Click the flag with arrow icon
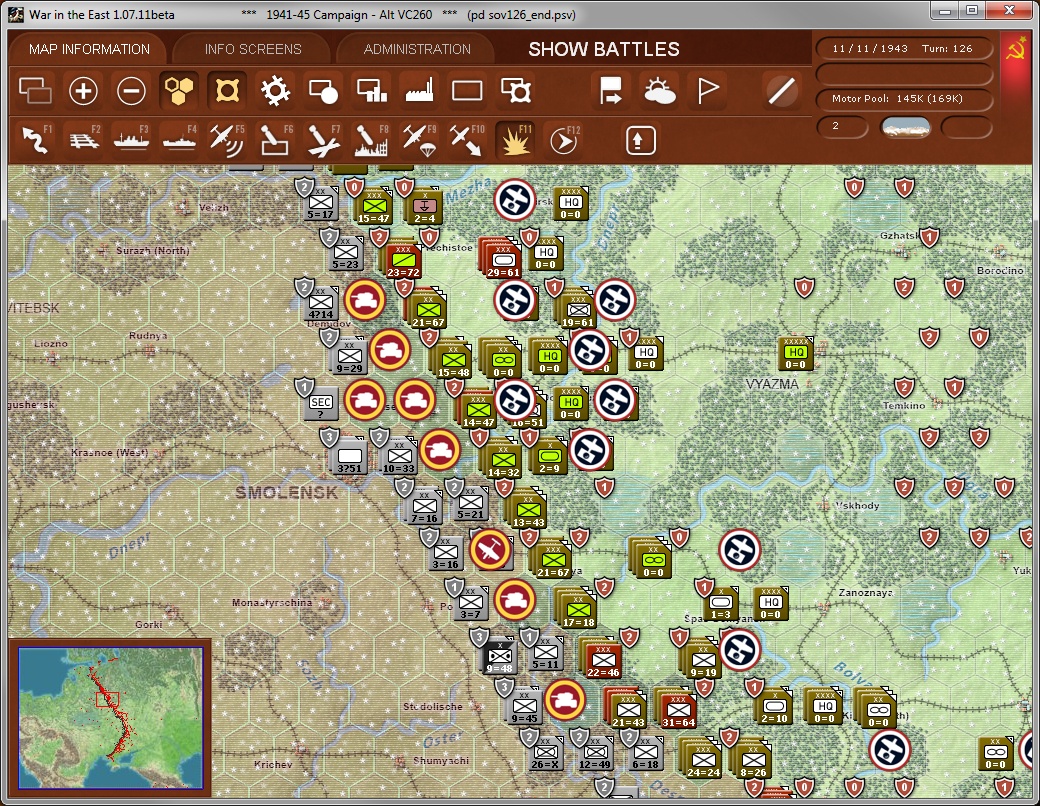The image size is (1040, 806). pos(611,91)
